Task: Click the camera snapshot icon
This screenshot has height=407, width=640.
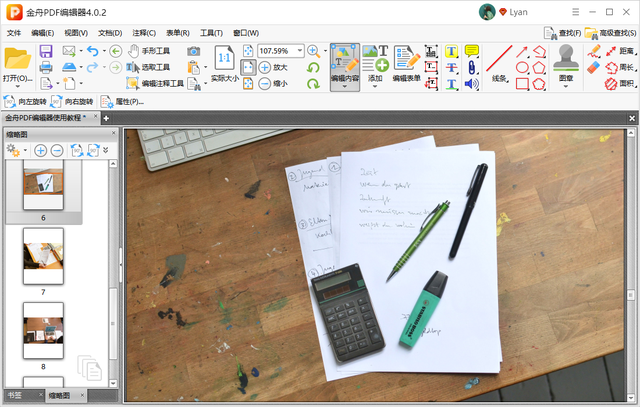Action: pyautogui.click(x=193, y=51)
